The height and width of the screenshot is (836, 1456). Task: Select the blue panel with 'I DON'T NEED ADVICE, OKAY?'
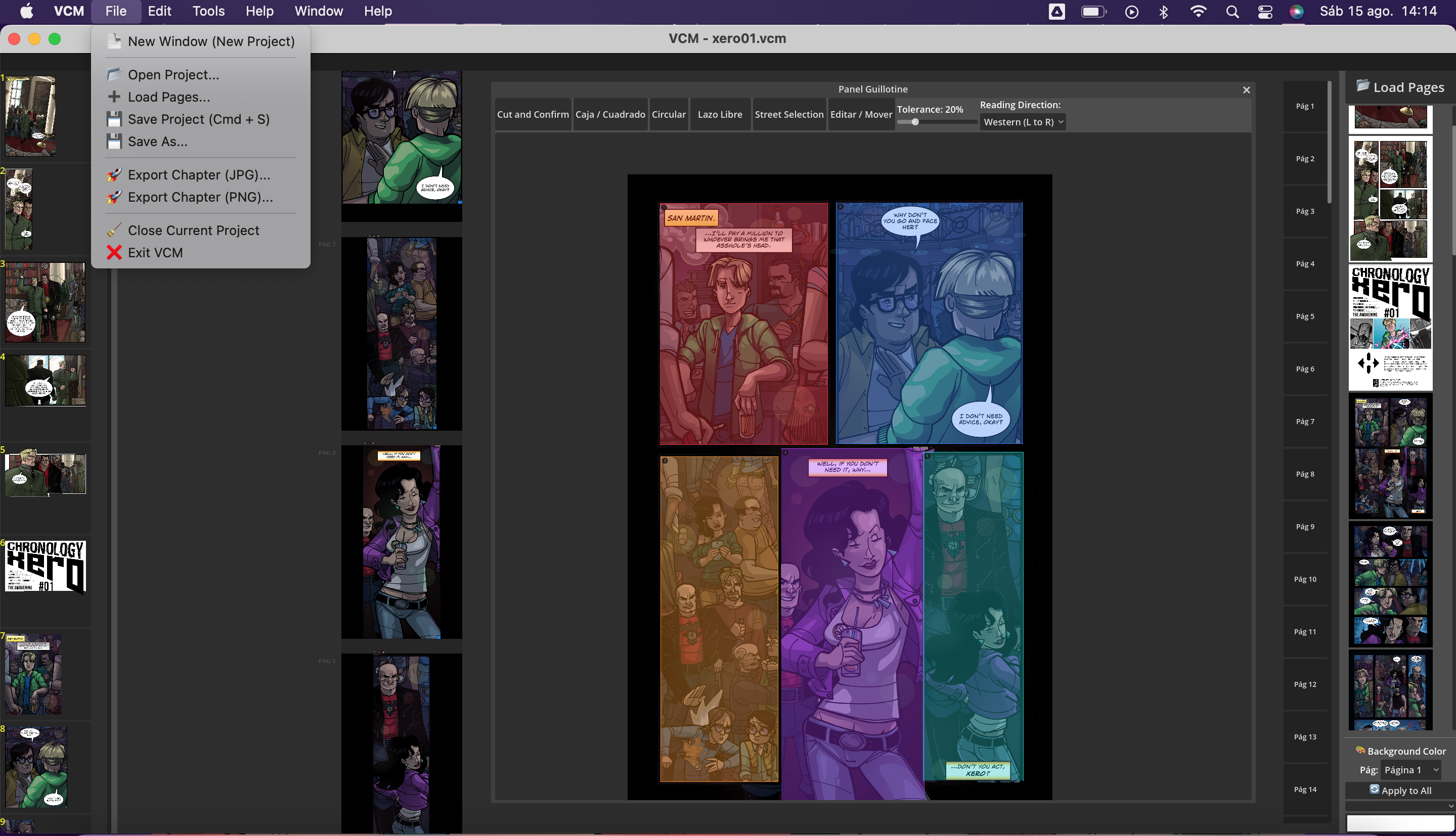[929, 322]
